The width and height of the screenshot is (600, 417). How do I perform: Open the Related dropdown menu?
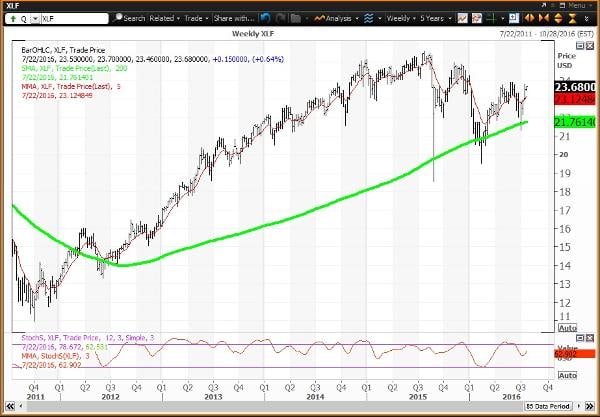tap(166, 18)
